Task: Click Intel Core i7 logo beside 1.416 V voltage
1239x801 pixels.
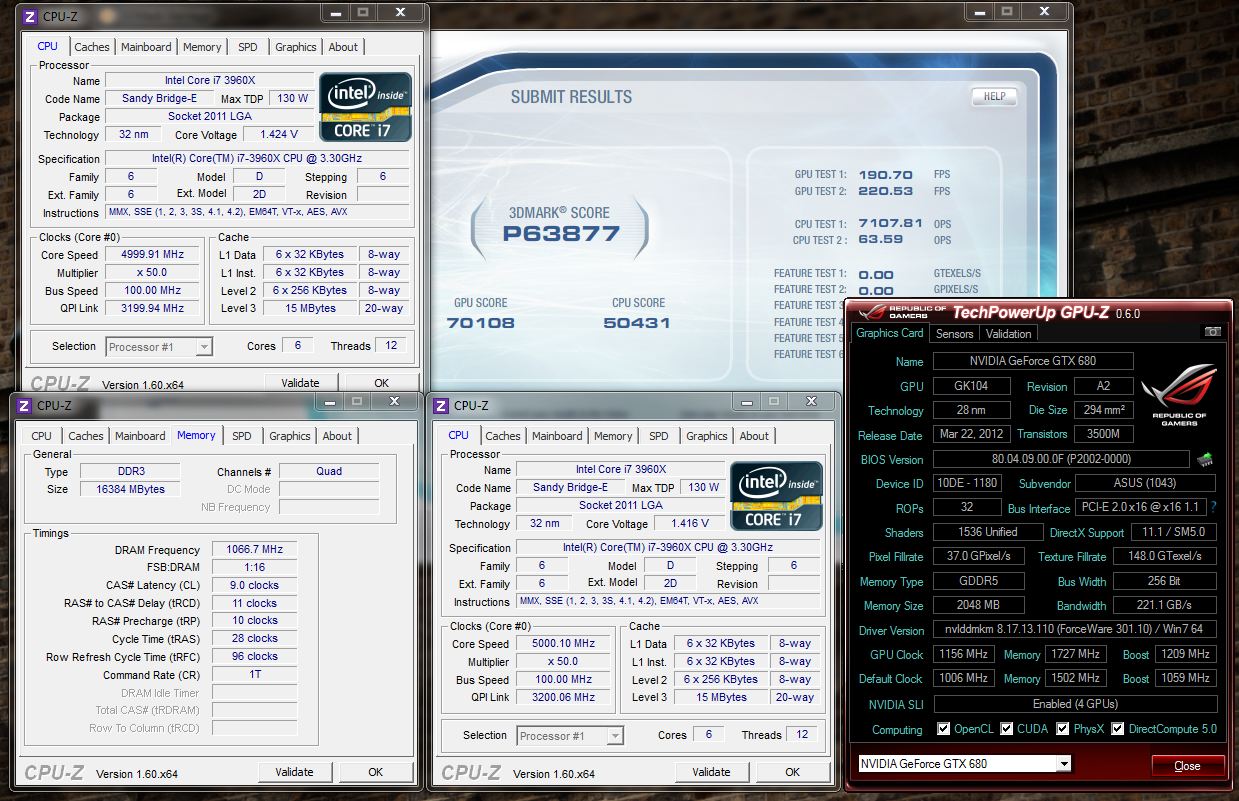Action: click(778, 495)
